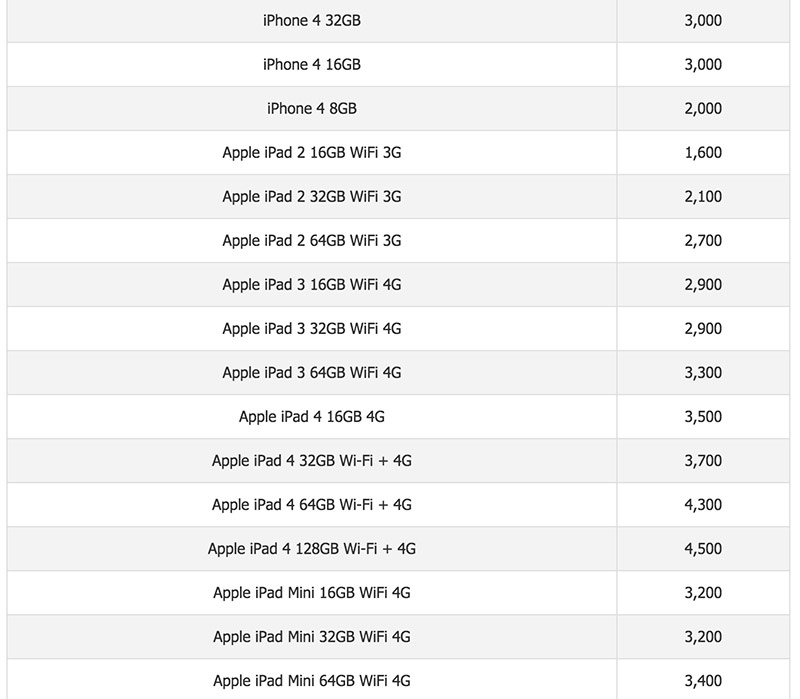800x699 pixels.
Task: Select the 2,000 price for iPhone 4 8GB
Action: pos(703,108)
